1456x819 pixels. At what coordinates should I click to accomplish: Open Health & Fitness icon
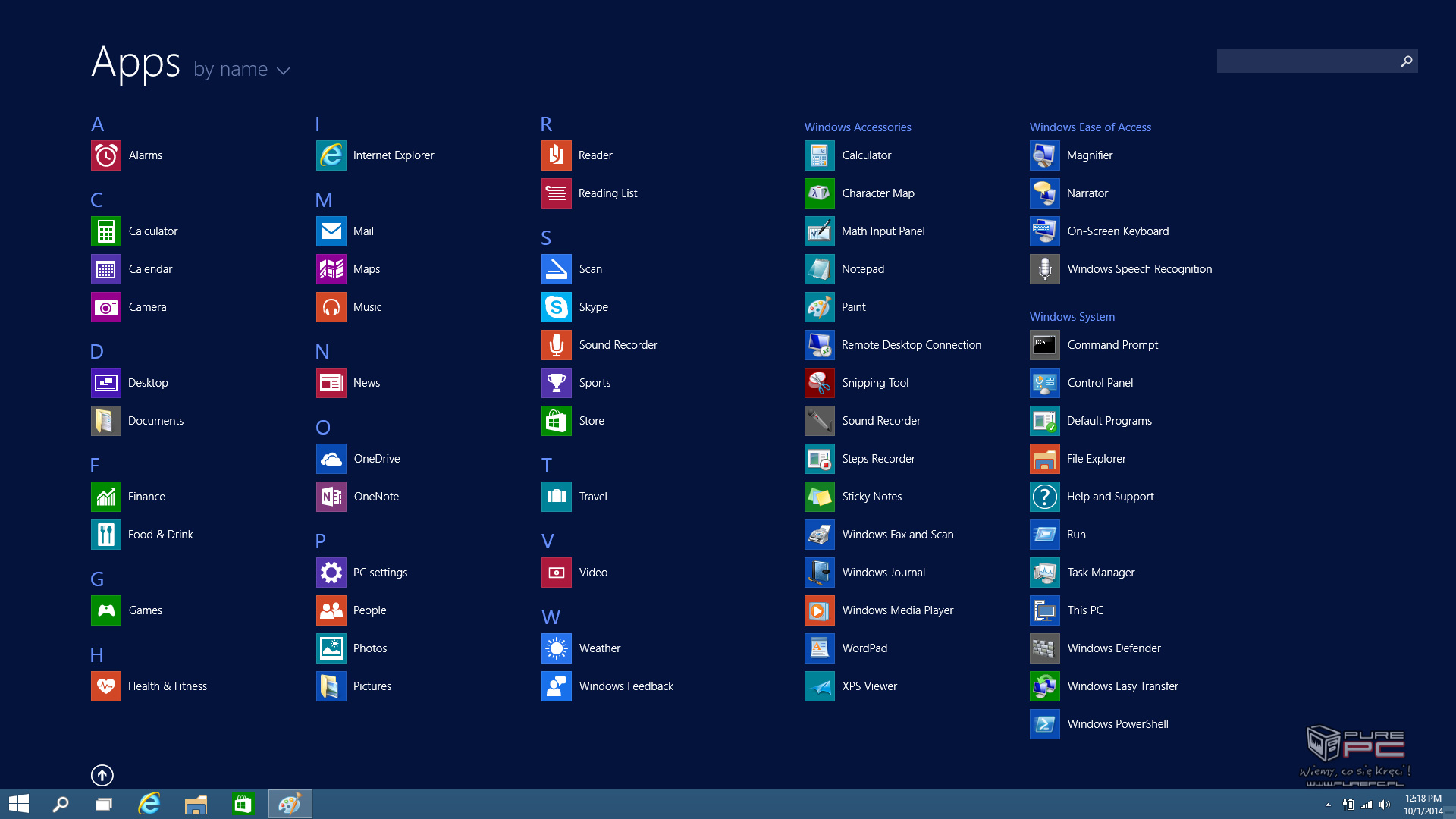106,686
